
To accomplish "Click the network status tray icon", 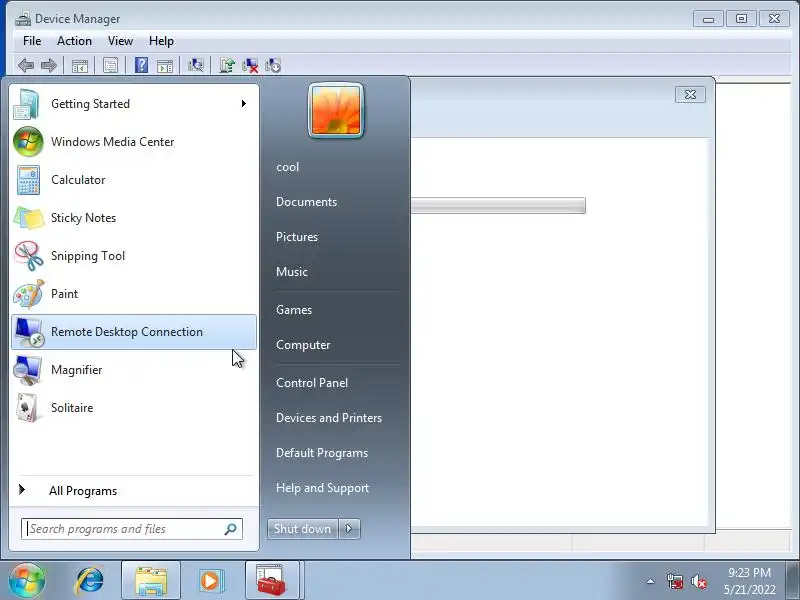I will (x=674, y=581).
